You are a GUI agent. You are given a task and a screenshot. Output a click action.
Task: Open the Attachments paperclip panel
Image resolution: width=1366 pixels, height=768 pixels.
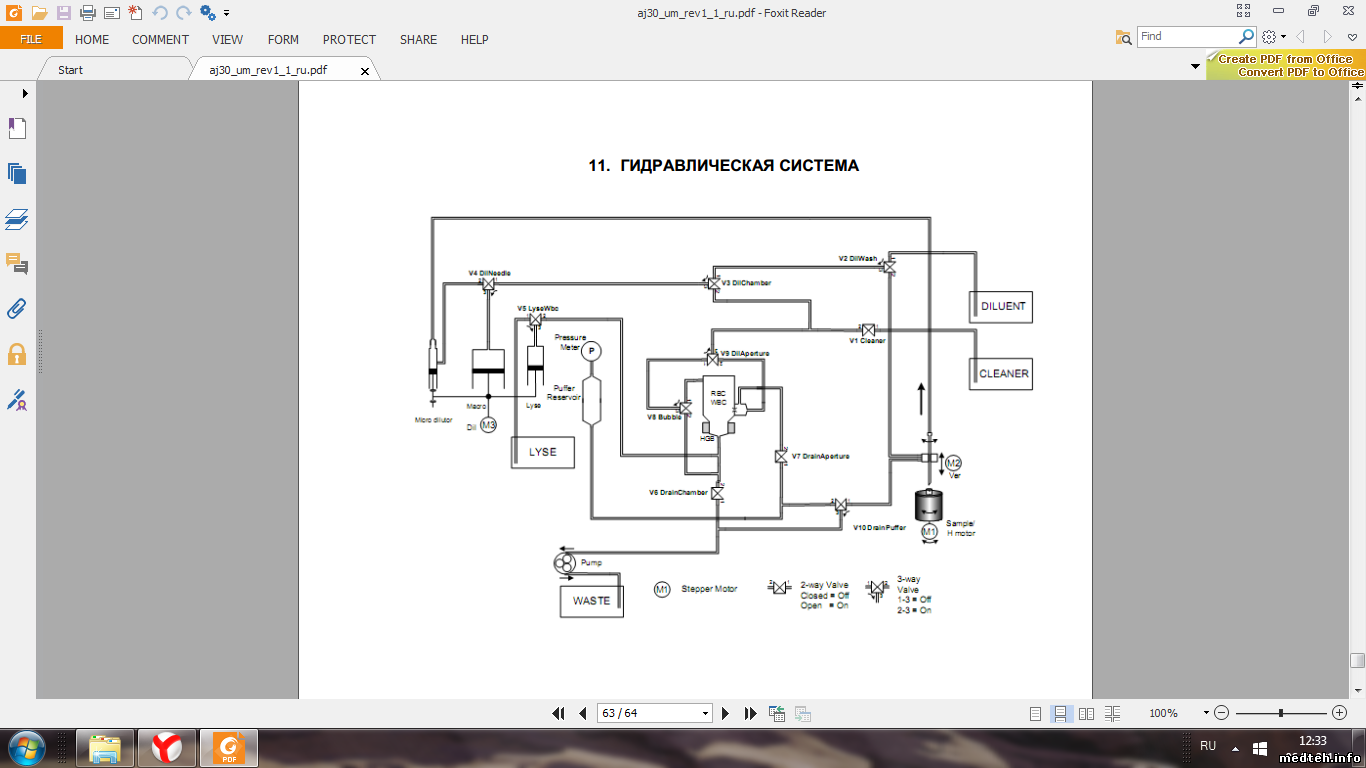pos(17,308)
